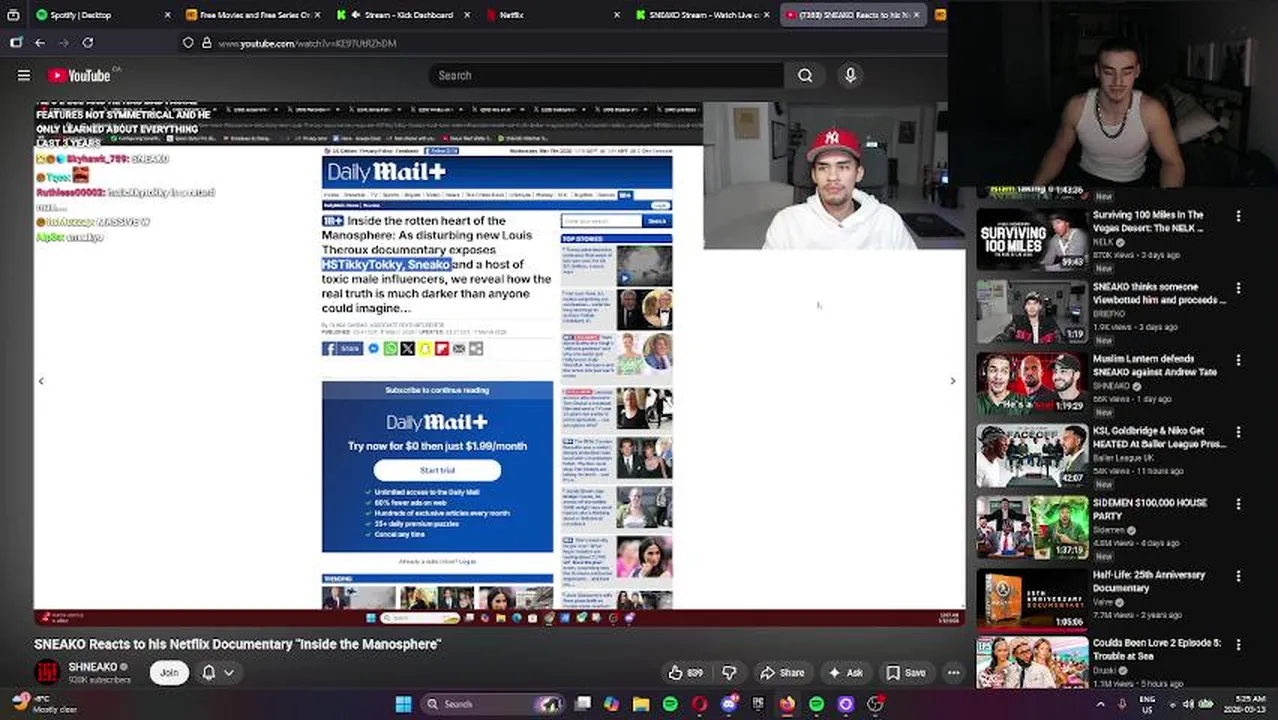Click the browser address bar URL
The height and width of the screenshot is (720, 1278).
click(x=307, y=43)
